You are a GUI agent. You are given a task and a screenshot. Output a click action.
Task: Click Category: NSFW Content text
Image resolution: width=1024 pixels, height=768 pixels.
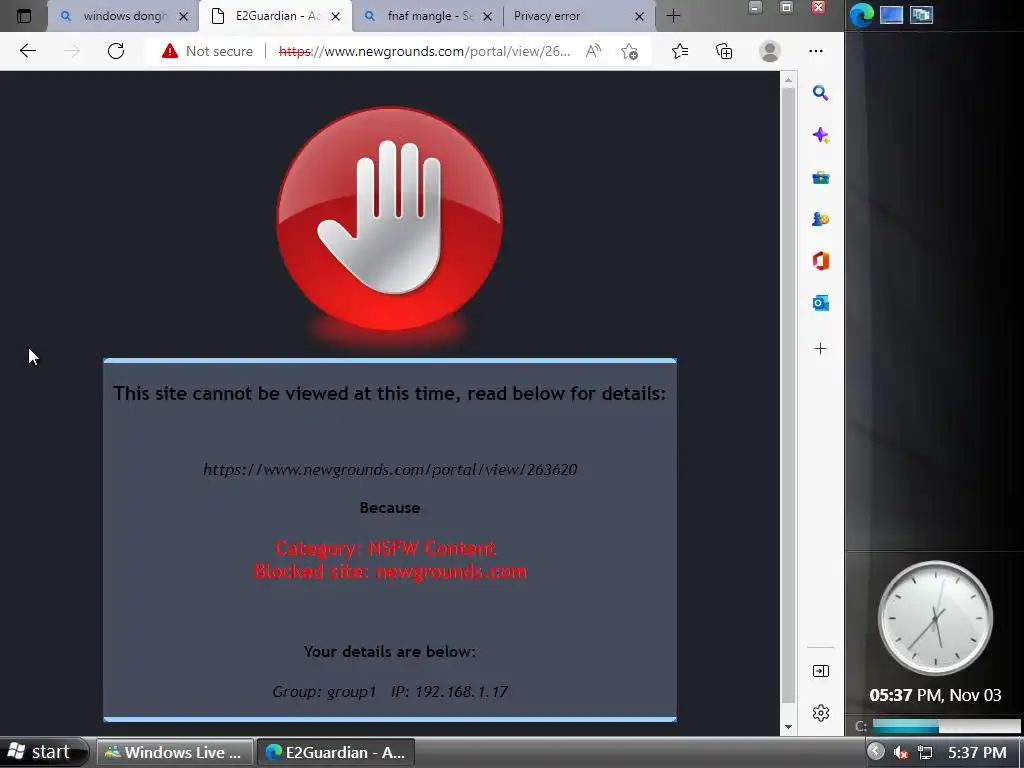point(386,548)
